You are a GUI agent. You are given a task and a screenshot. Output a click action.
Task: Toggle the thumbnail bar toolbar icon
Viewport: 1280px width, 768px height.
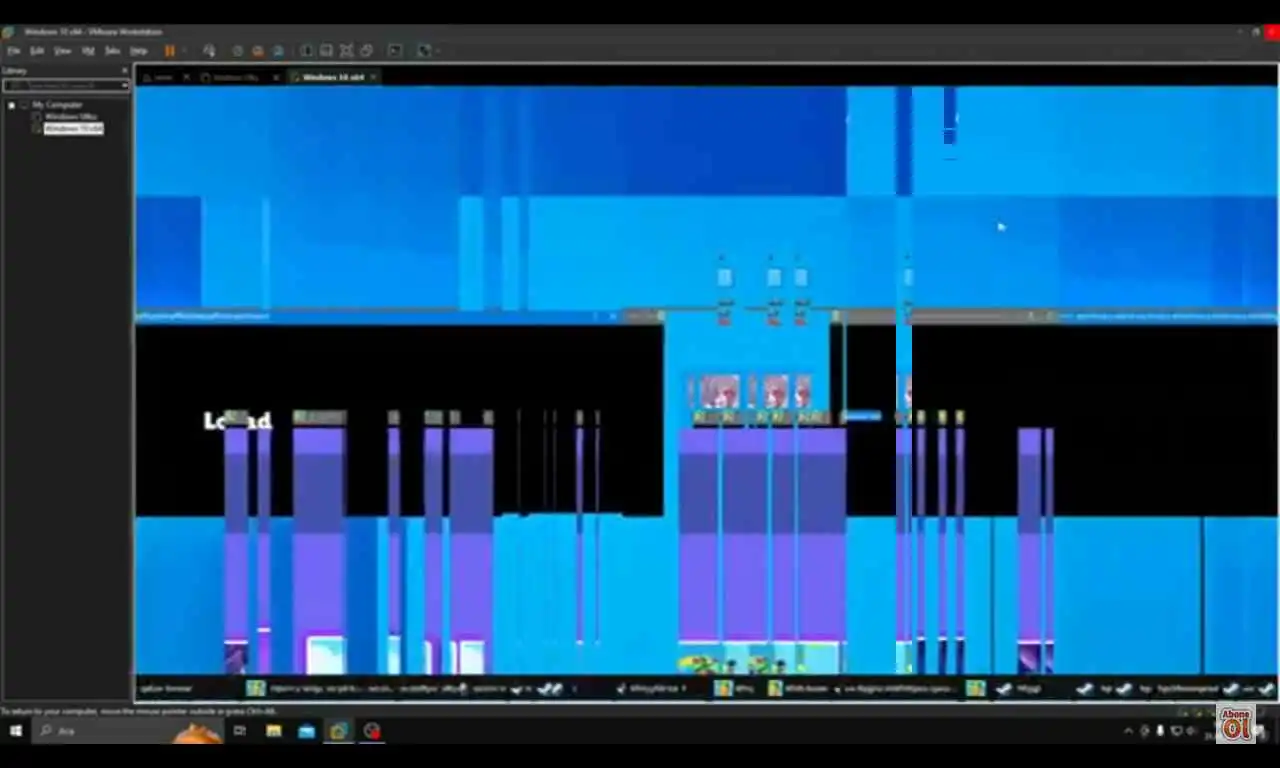[x=326, y=50]
